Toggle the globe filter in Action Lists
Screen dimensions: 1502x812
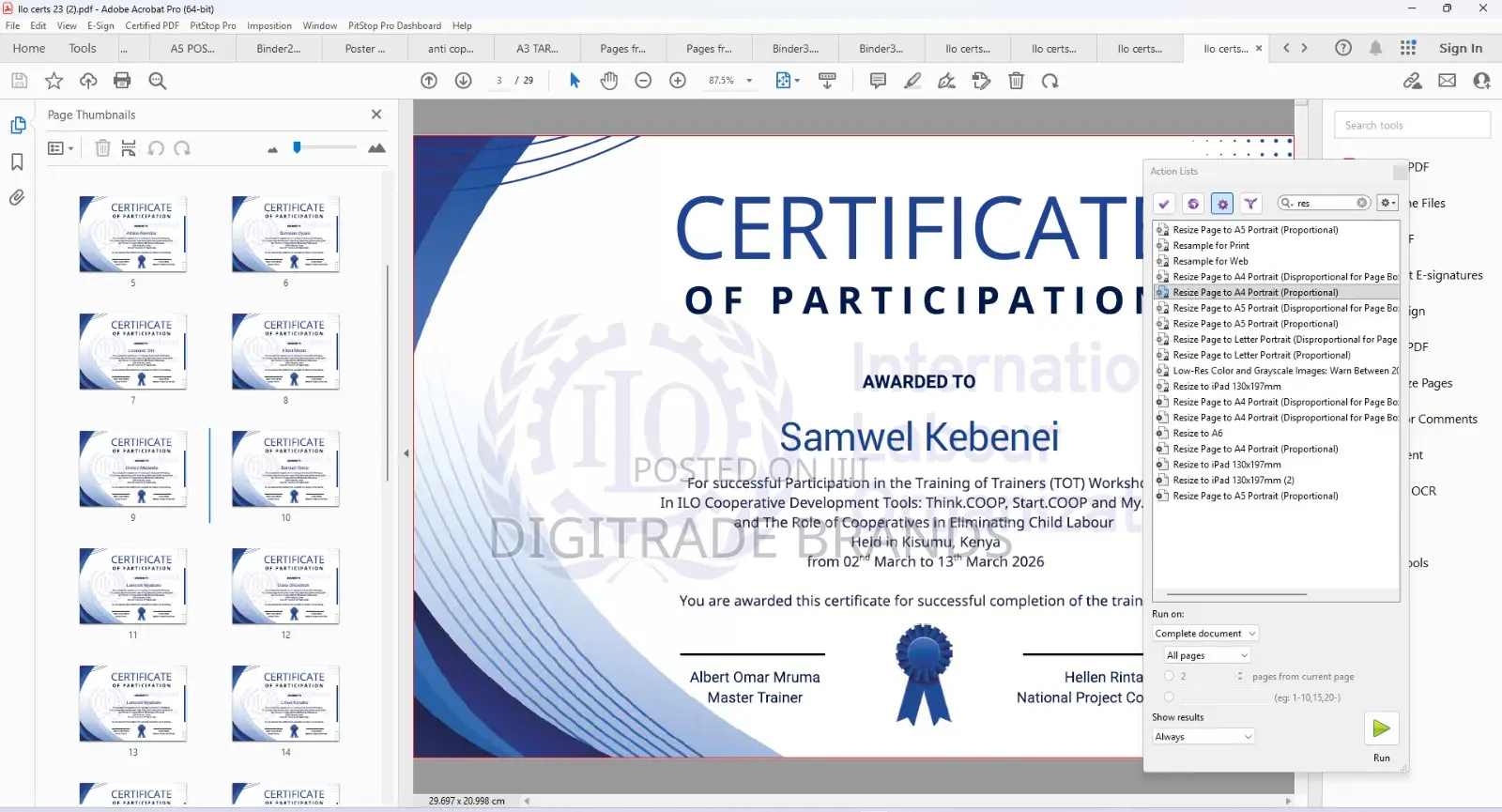coord(1193,203)
